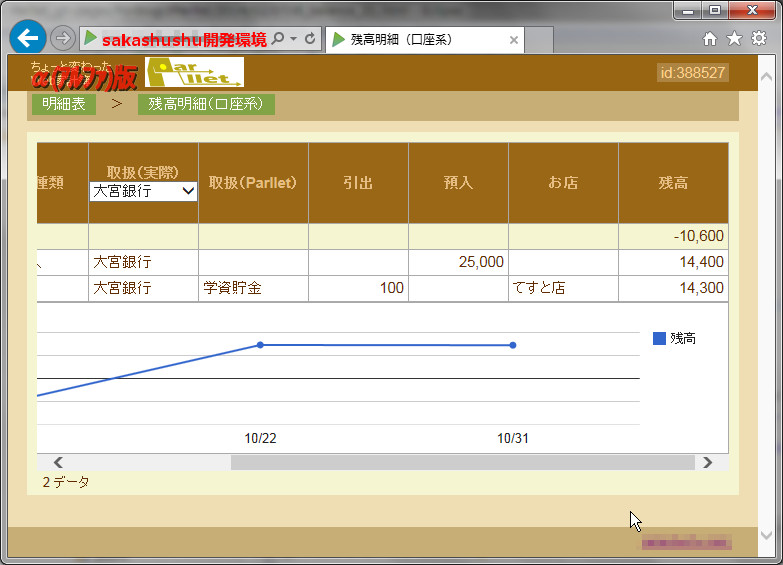
Task: Click the 残高 blue legend swatch
Action: pyautogui.click(x=659, y=339)
